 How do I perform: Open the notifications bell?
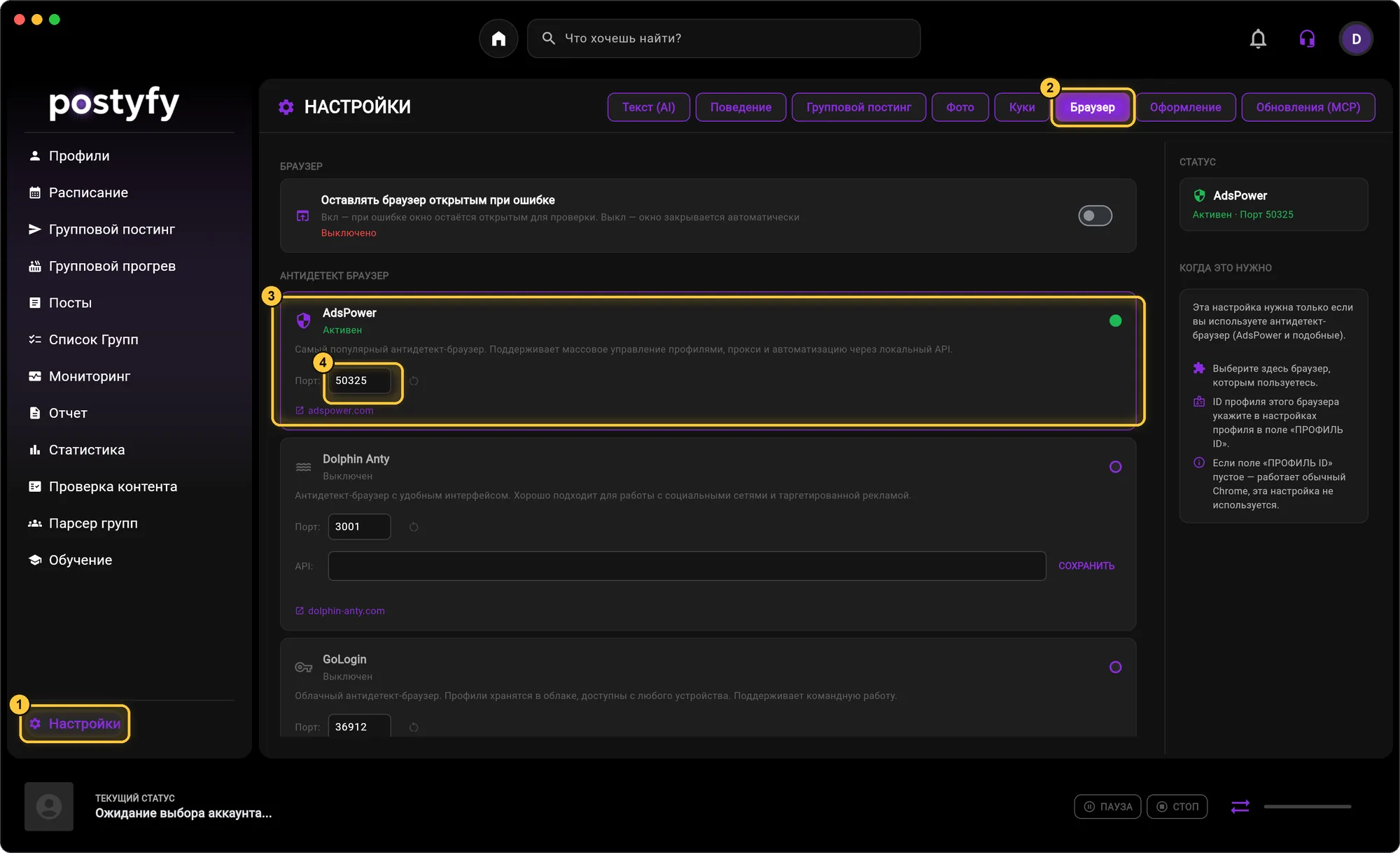[1258, 38]
